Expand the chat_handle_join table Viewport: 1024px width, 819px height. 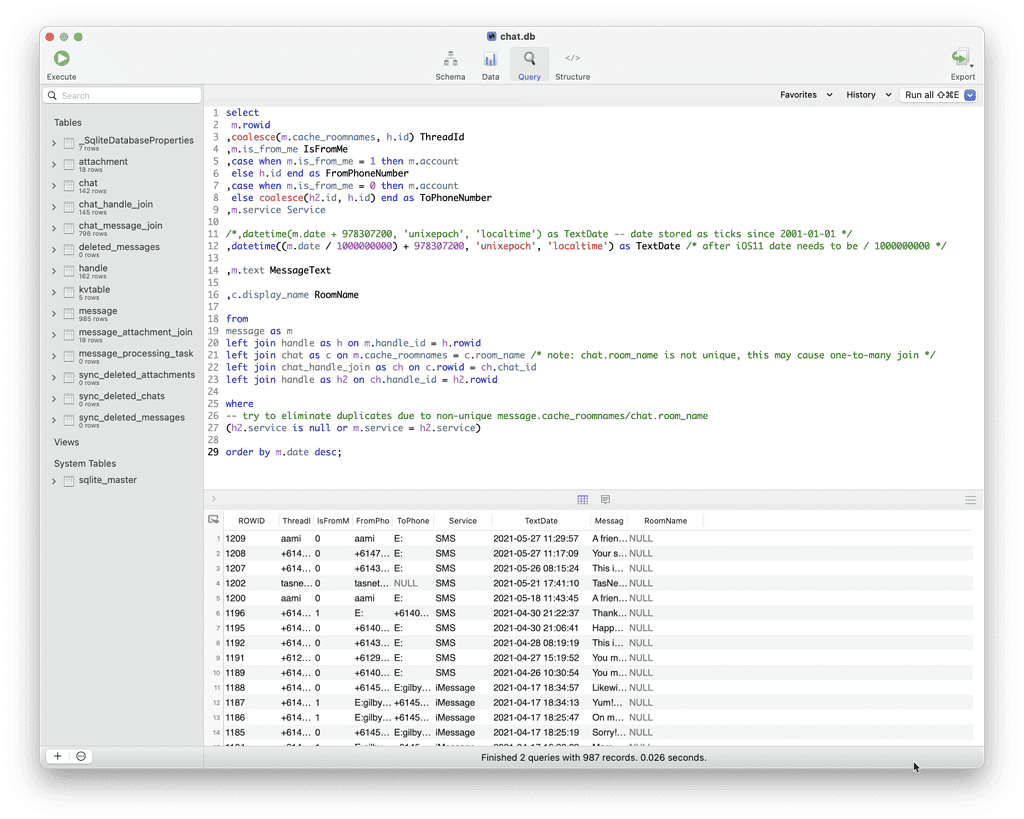pyautogui.click(x=54, y=207)
